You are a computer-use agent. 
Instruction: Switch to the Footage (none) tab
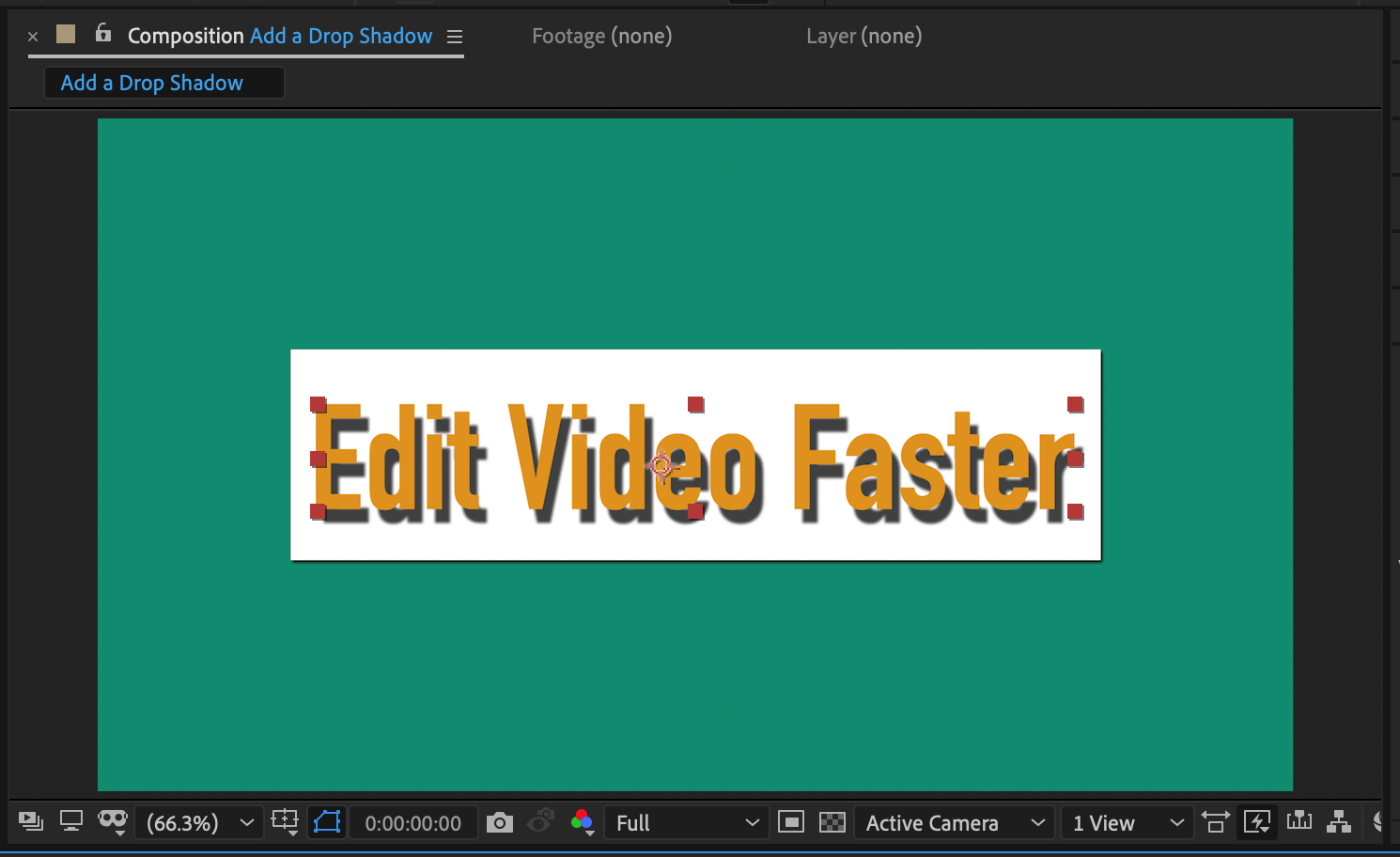[x=602, y=37]
